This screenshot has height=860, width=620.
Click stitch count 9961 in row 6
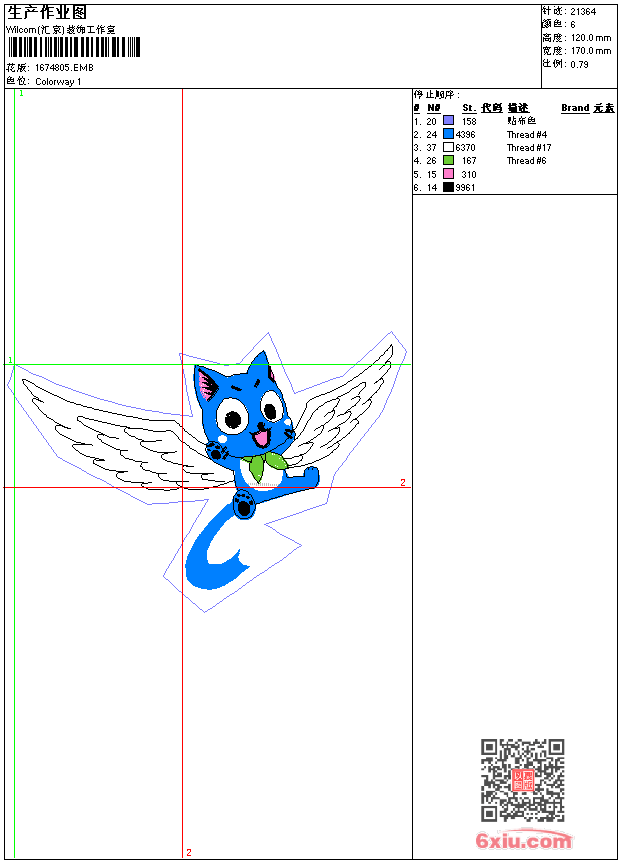pos(465,188)
